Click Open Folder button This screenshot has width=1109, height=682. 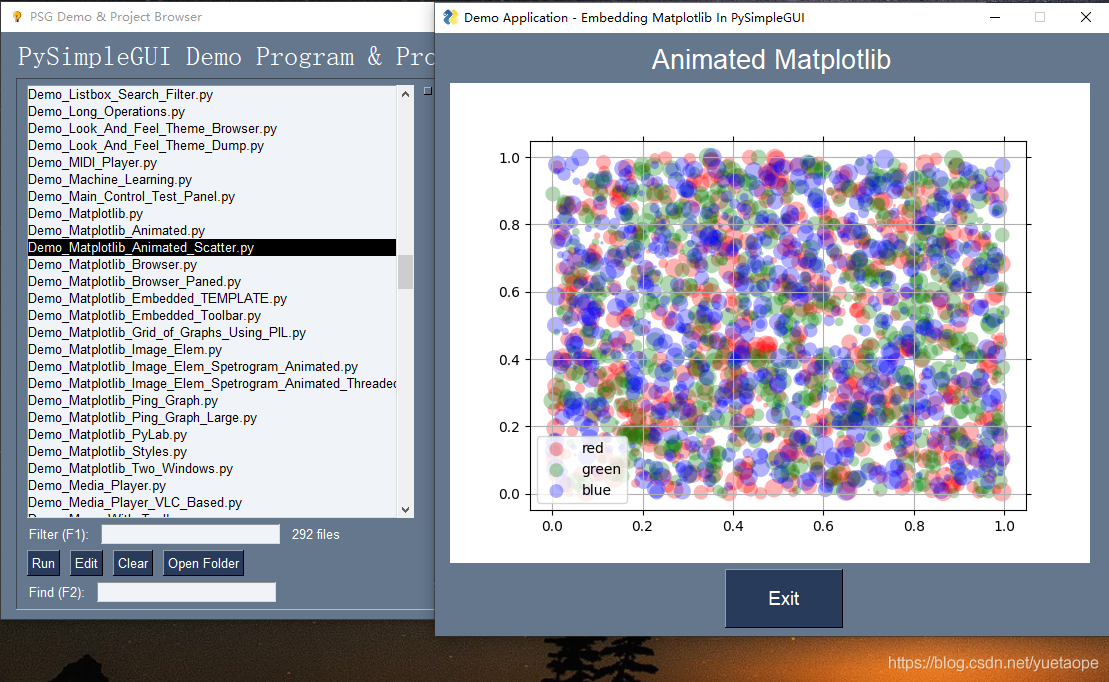click(204, 563)
